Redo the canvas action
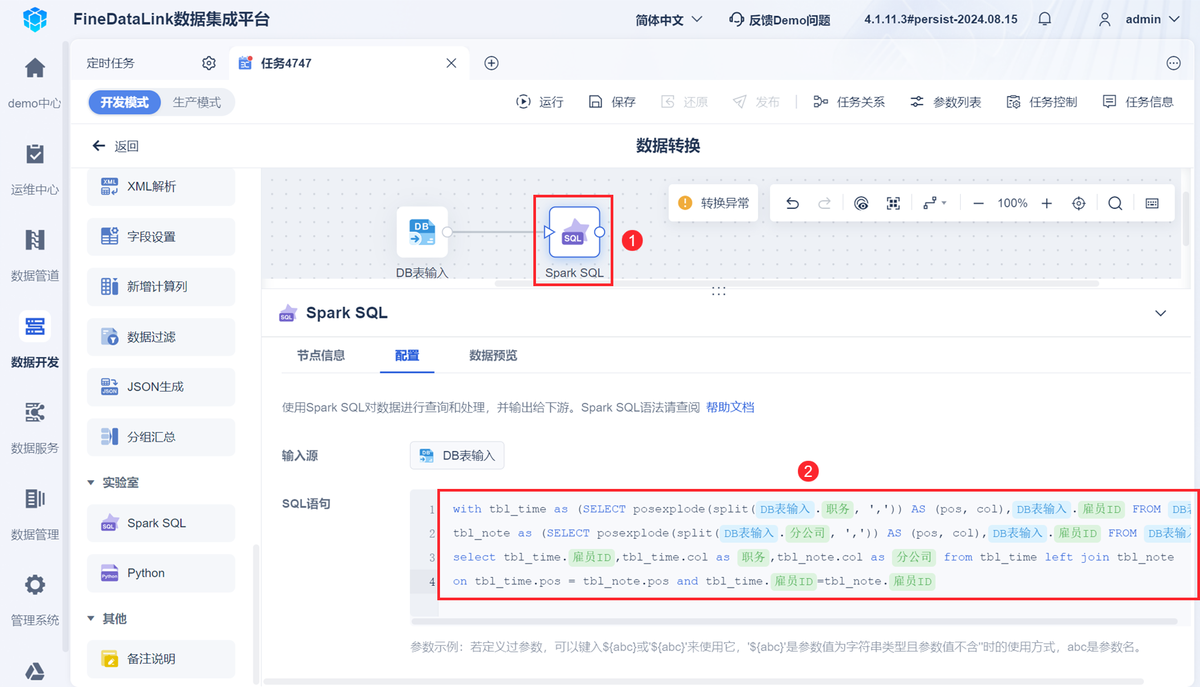 click(824, 203)
